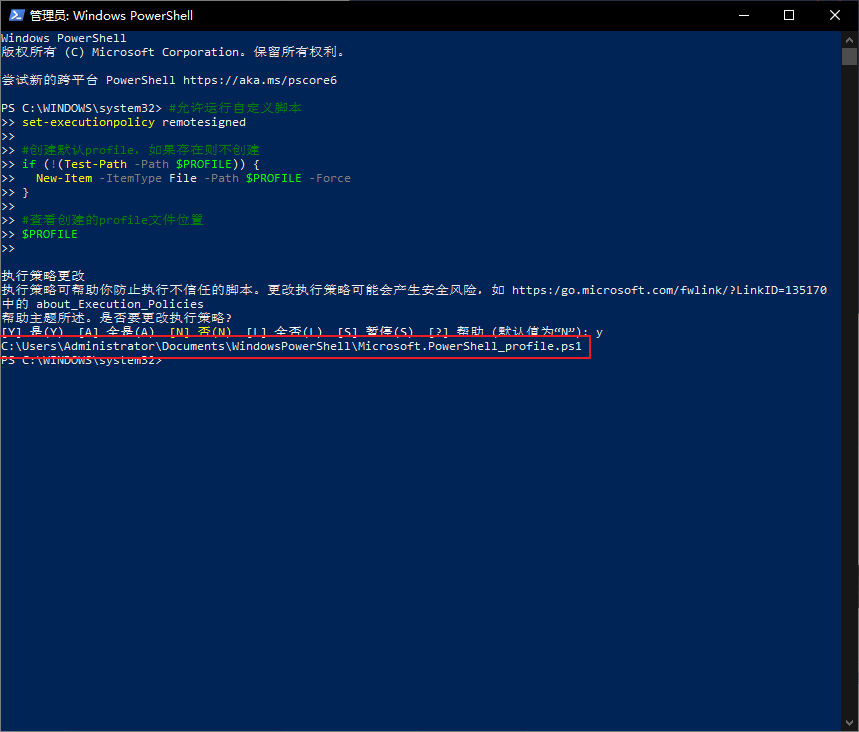Click the New-Item command line

click(x=64, y=177)
